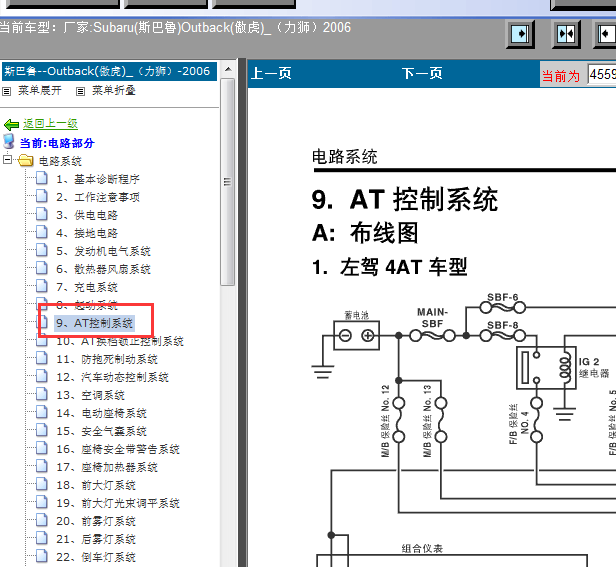The height and width of the screenshot is (567, 616).
Task: Open 20、前雾灯系统
Action: click(x=96, y=521)
